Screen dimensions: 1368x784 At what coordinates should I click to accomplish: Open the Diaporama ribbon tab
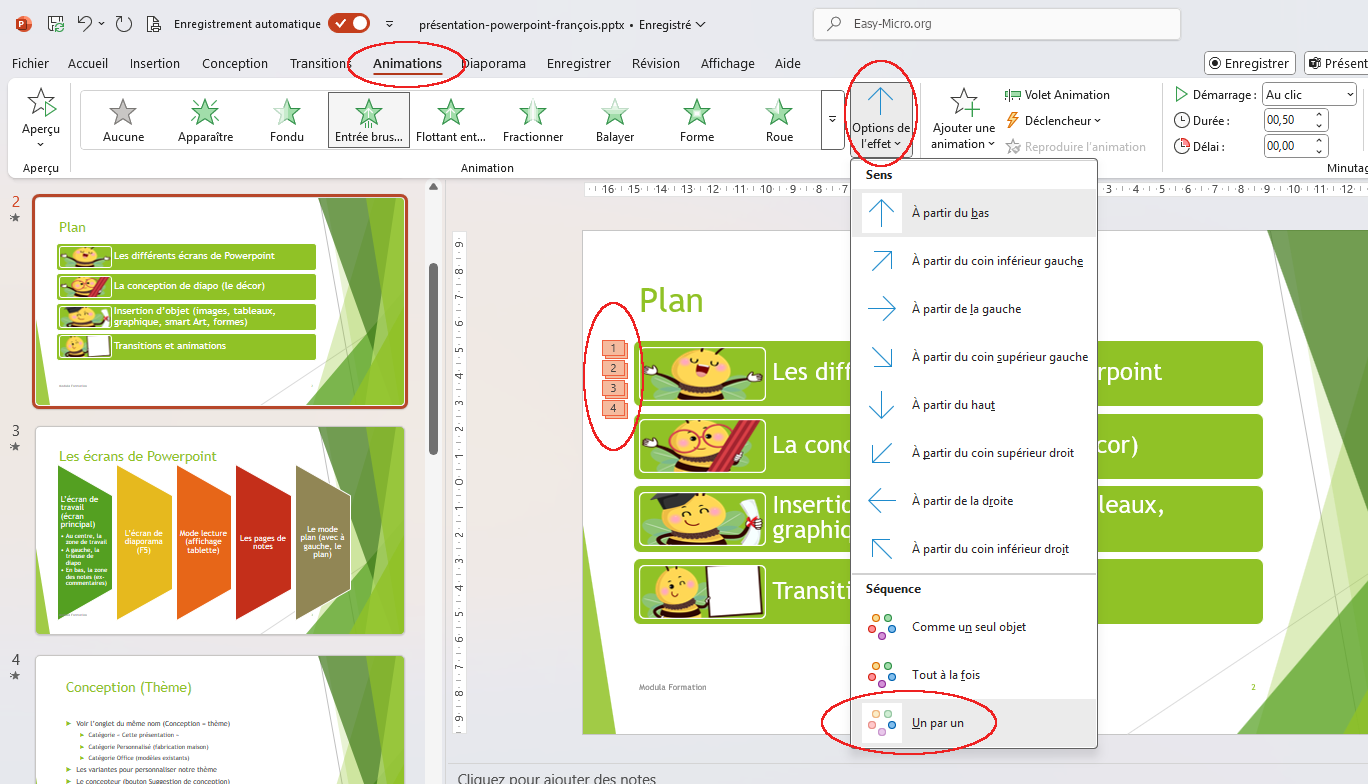click(x=494, y=64)
